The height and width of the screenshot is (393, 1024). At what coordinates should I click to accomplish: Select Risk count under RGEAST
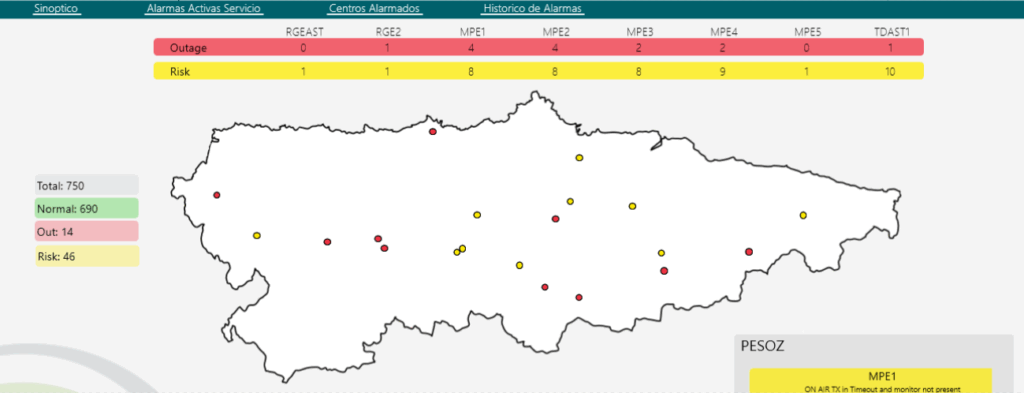pos(303,72)
